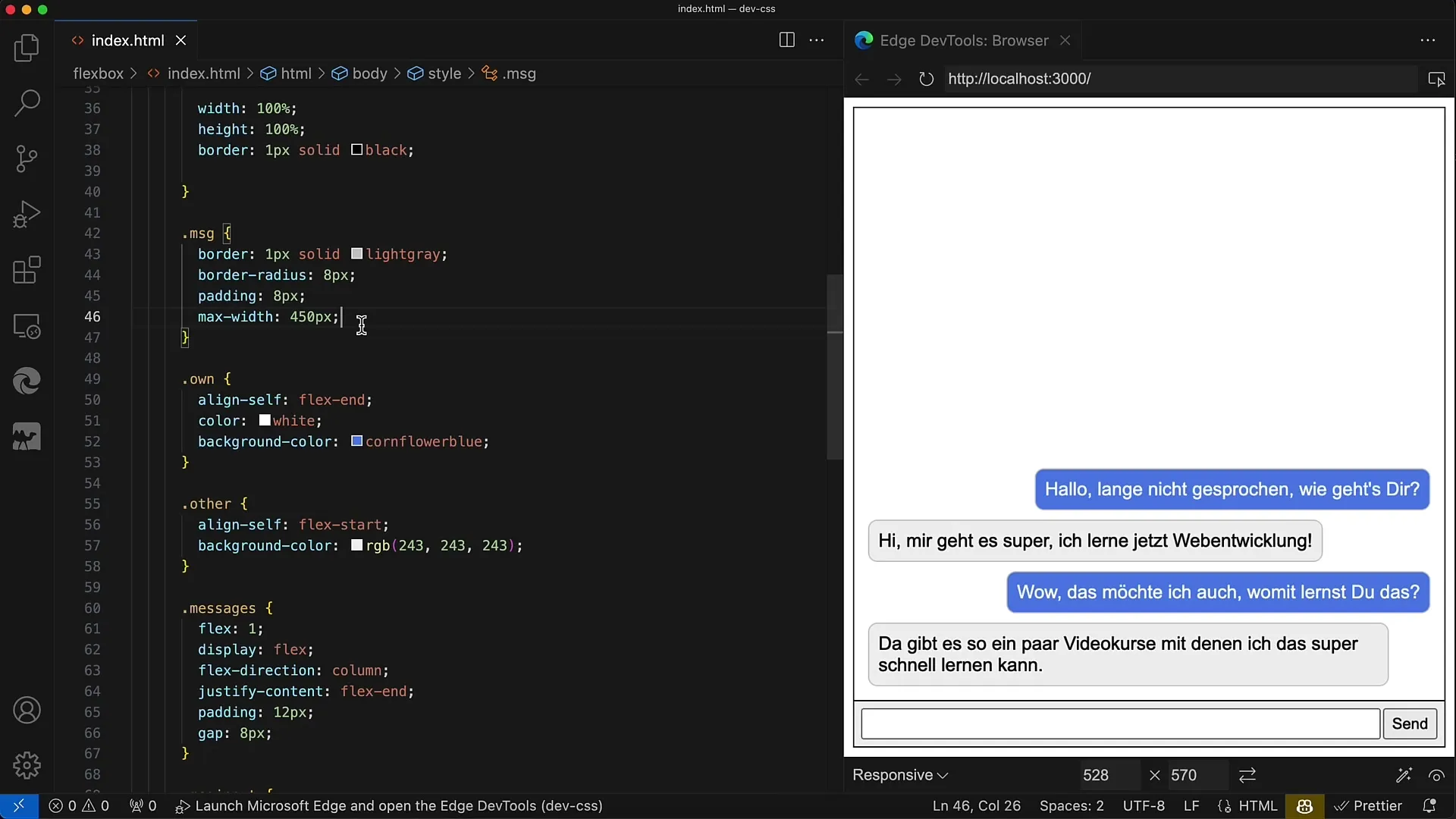Change end of line sequence LF
This screenshot has height=819, width=1456.
pyautogui.click(x=1191, y=805)
